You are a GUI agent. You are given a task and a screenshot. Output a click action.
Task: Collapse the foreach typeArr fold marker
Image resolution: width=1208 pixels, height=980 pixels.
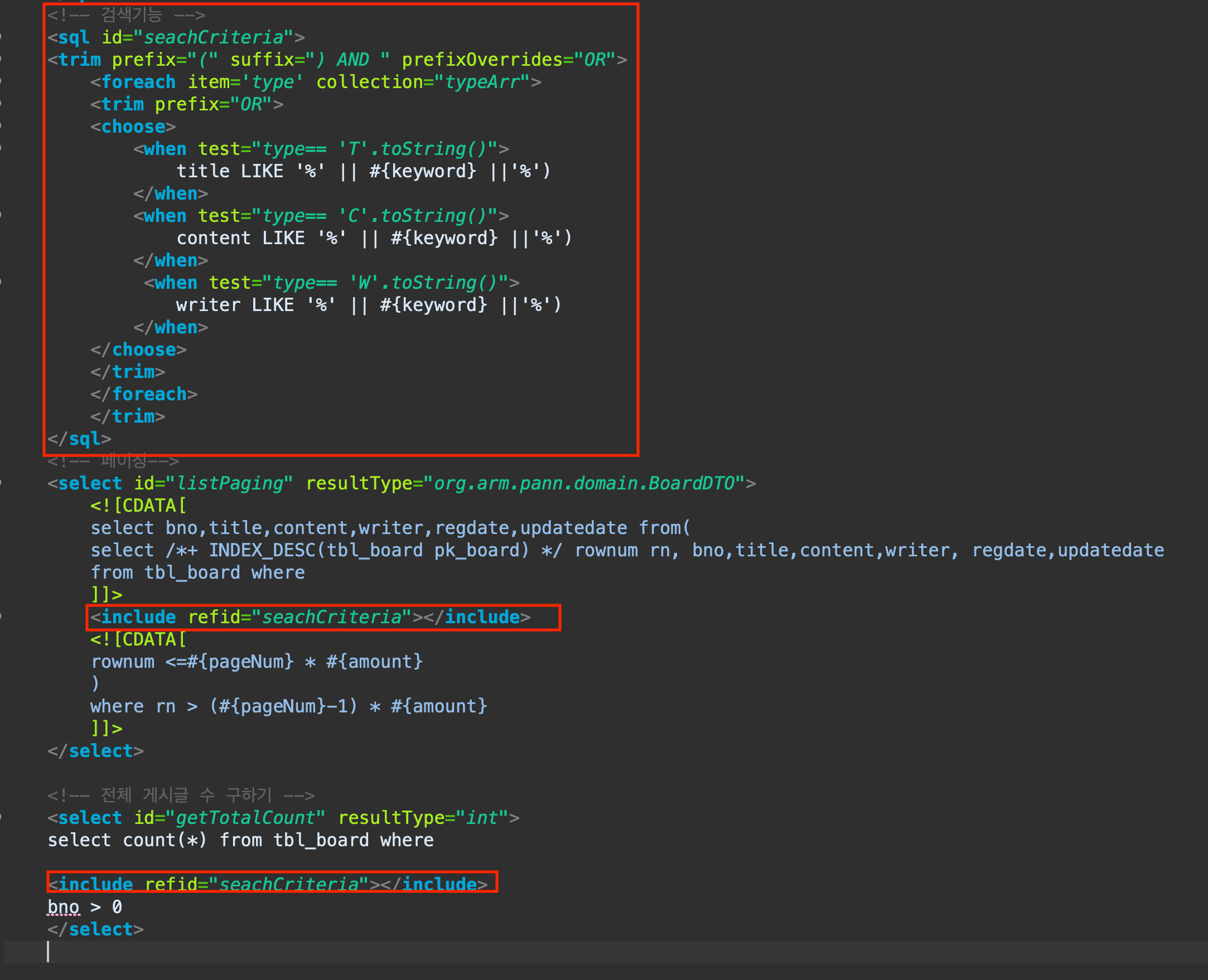[2, 82]
